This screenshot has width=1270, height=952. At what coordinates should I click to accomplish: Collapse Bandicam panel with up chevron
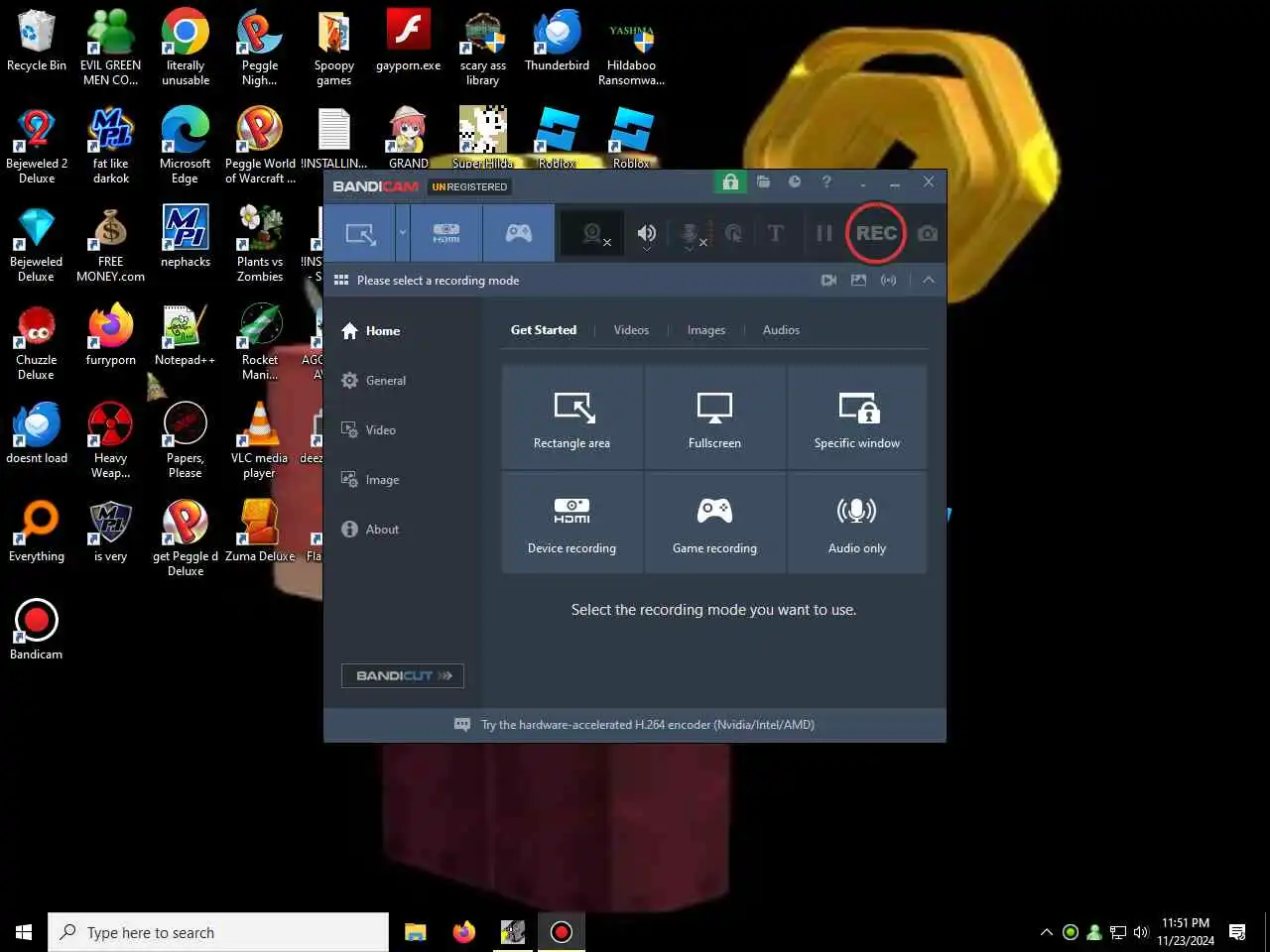tap(929, 281)
